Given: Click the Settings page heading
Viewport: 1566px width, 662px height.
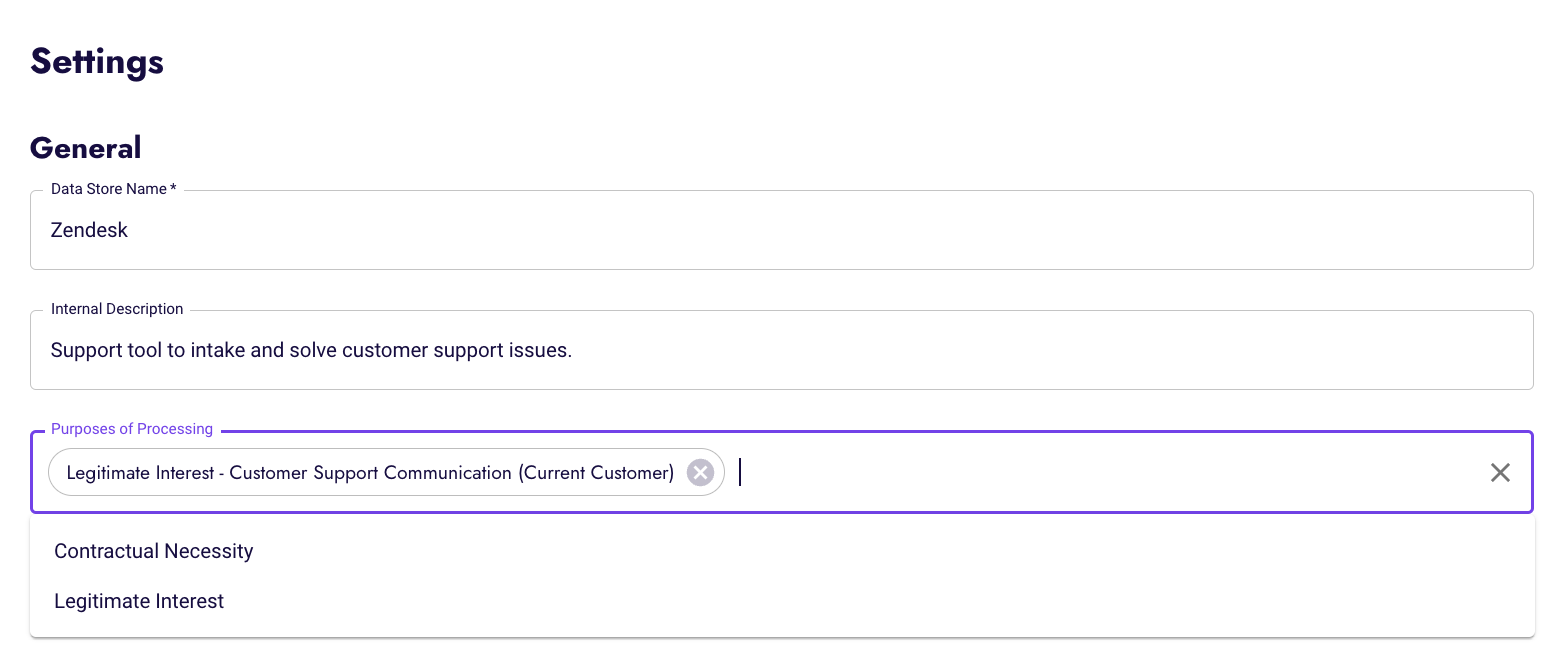Looking at the screenshot, I should point(97,62).
